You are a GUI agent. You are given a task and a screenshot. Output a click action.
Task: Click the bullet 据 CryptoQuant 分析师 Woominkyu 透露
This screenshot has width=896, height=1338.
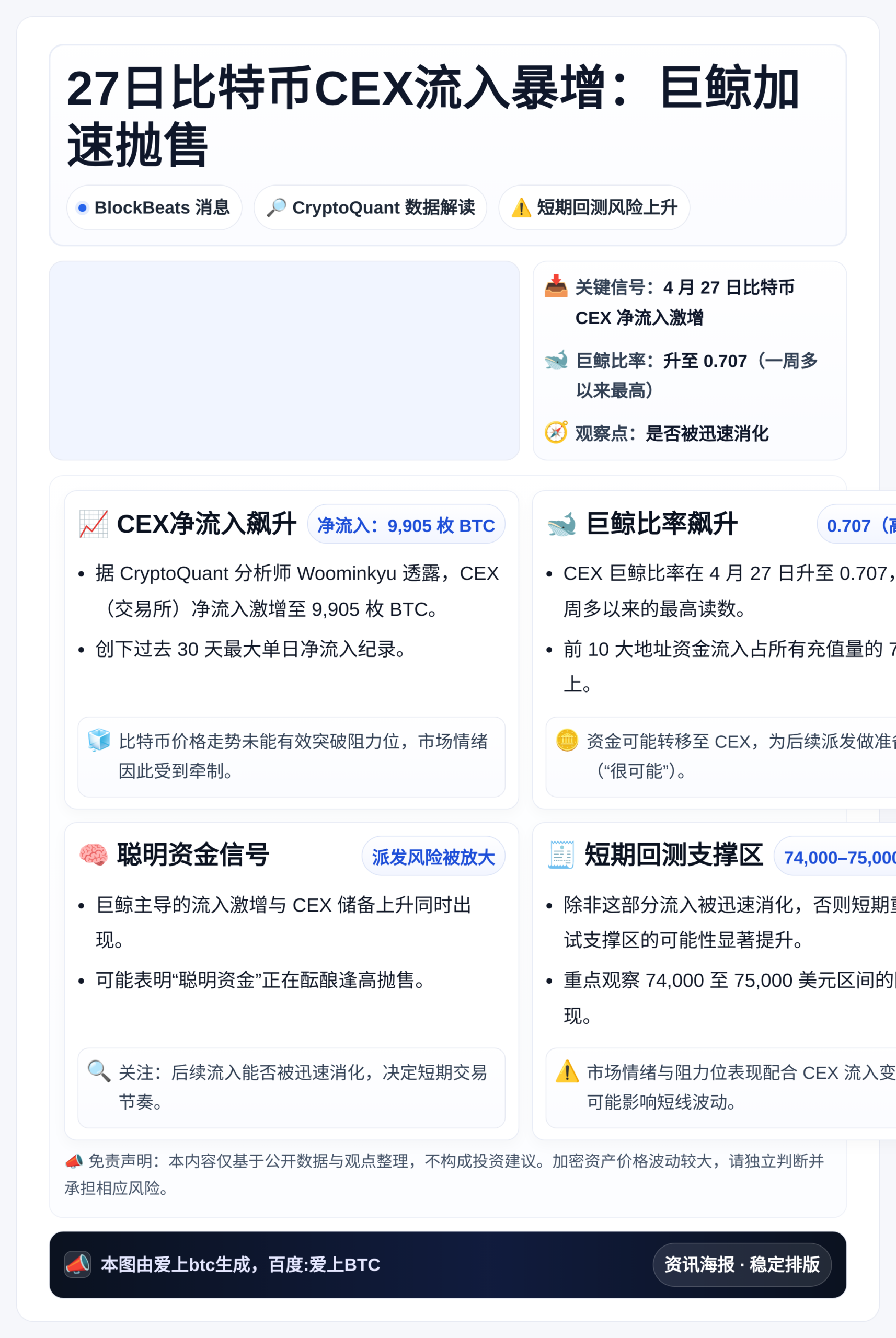point(297,591)
